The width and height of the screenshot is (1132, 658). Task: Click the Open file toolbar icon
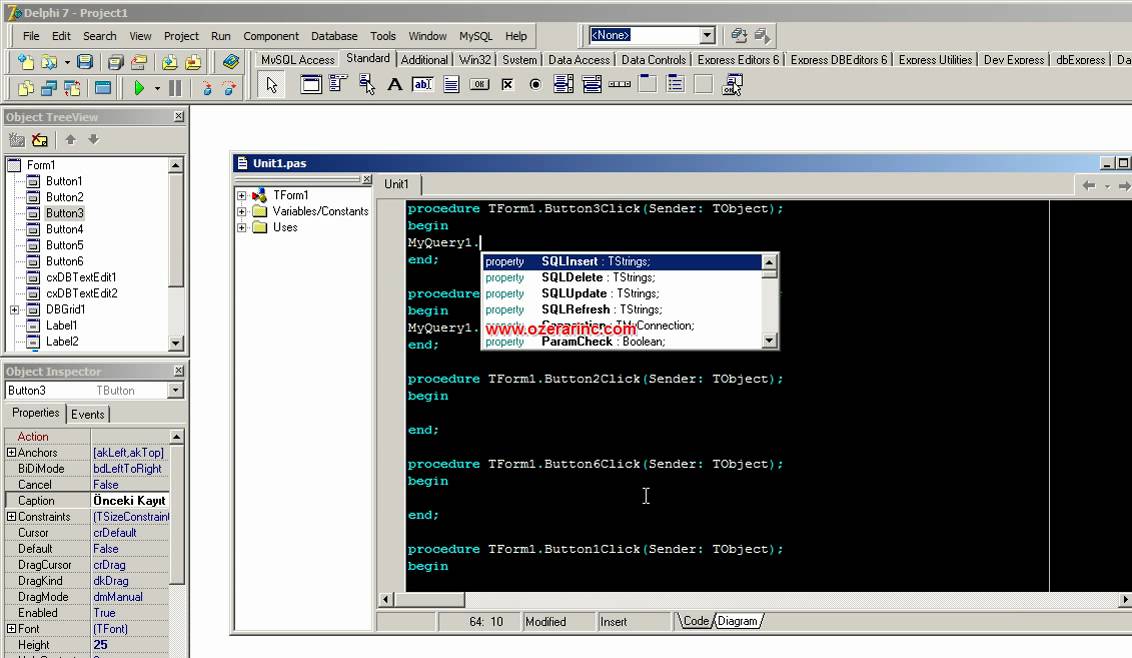(x=48, y=62)
